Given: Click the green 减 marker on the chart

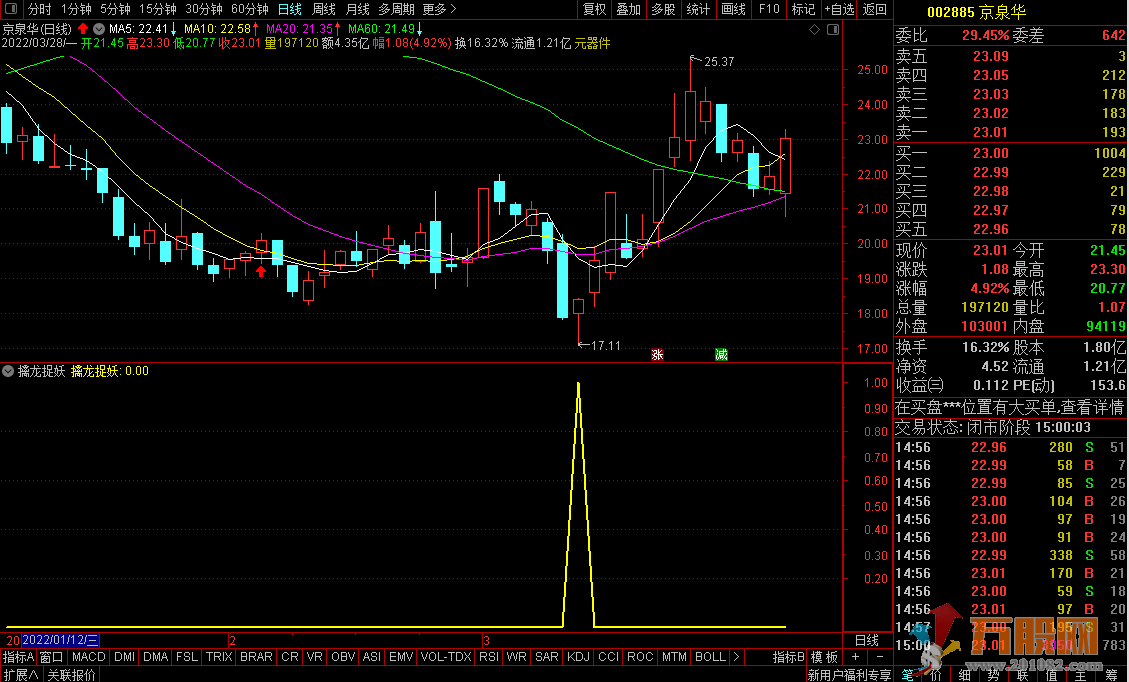Looking at the screenshot, I should click(x=721, y=354).
